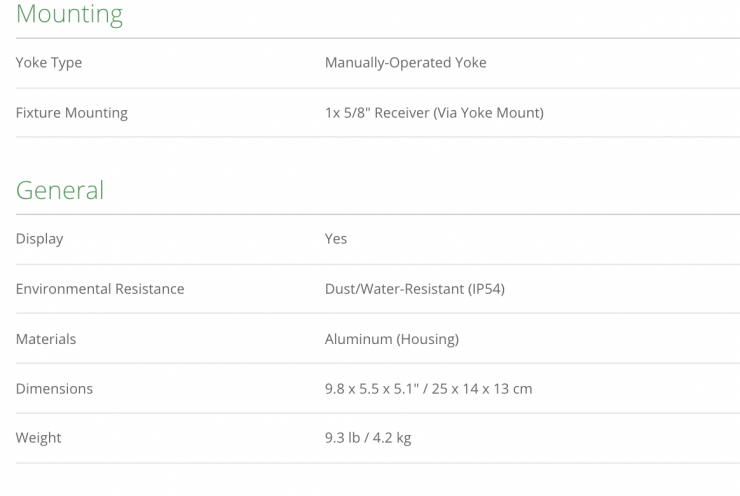This screenshot has height=496, width=740.
Task: Select the Display label
Action: tap(39, 239)
